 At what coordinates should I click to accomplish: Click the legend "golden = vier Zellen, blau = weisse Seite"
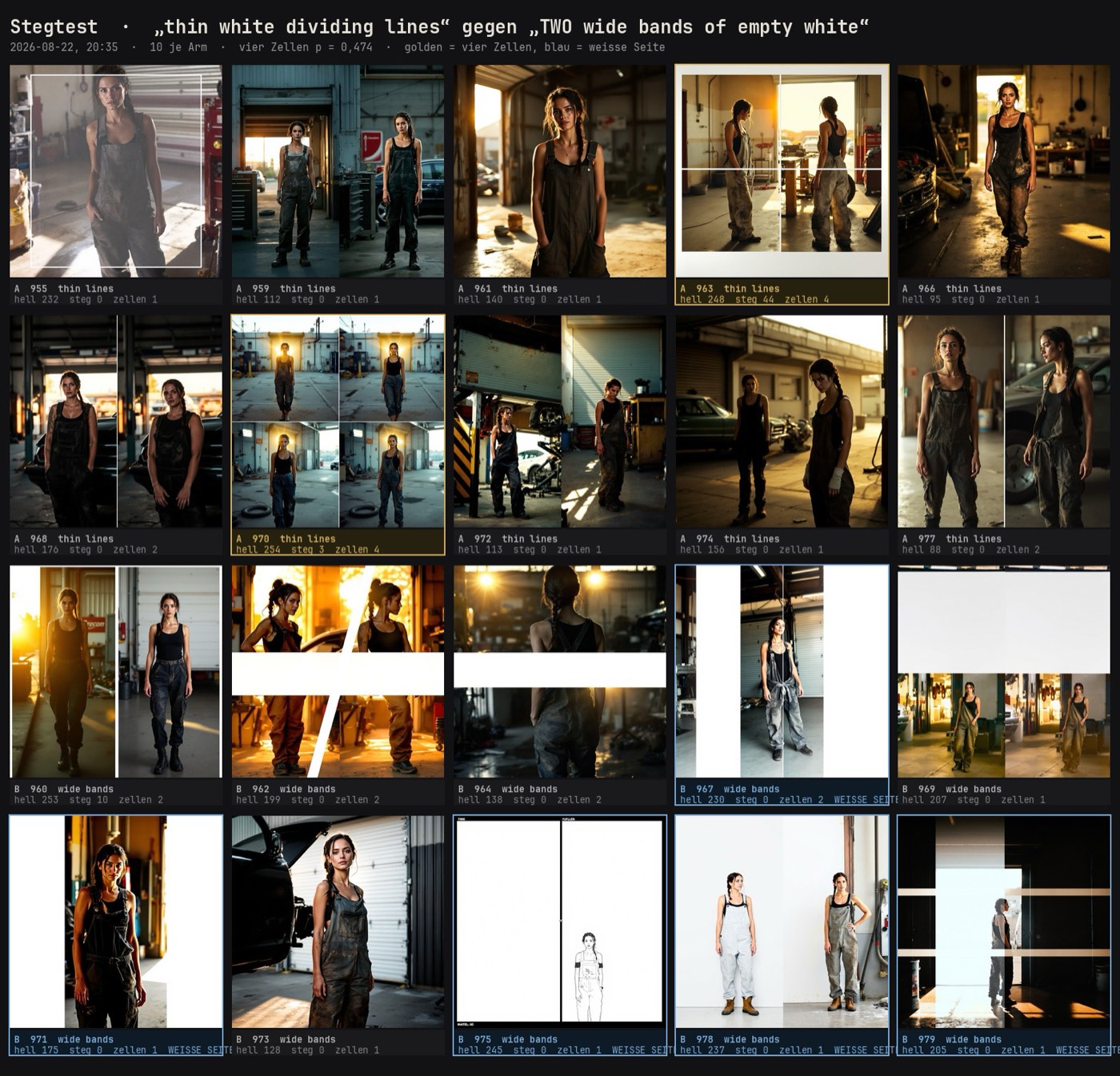click(534, 47)
